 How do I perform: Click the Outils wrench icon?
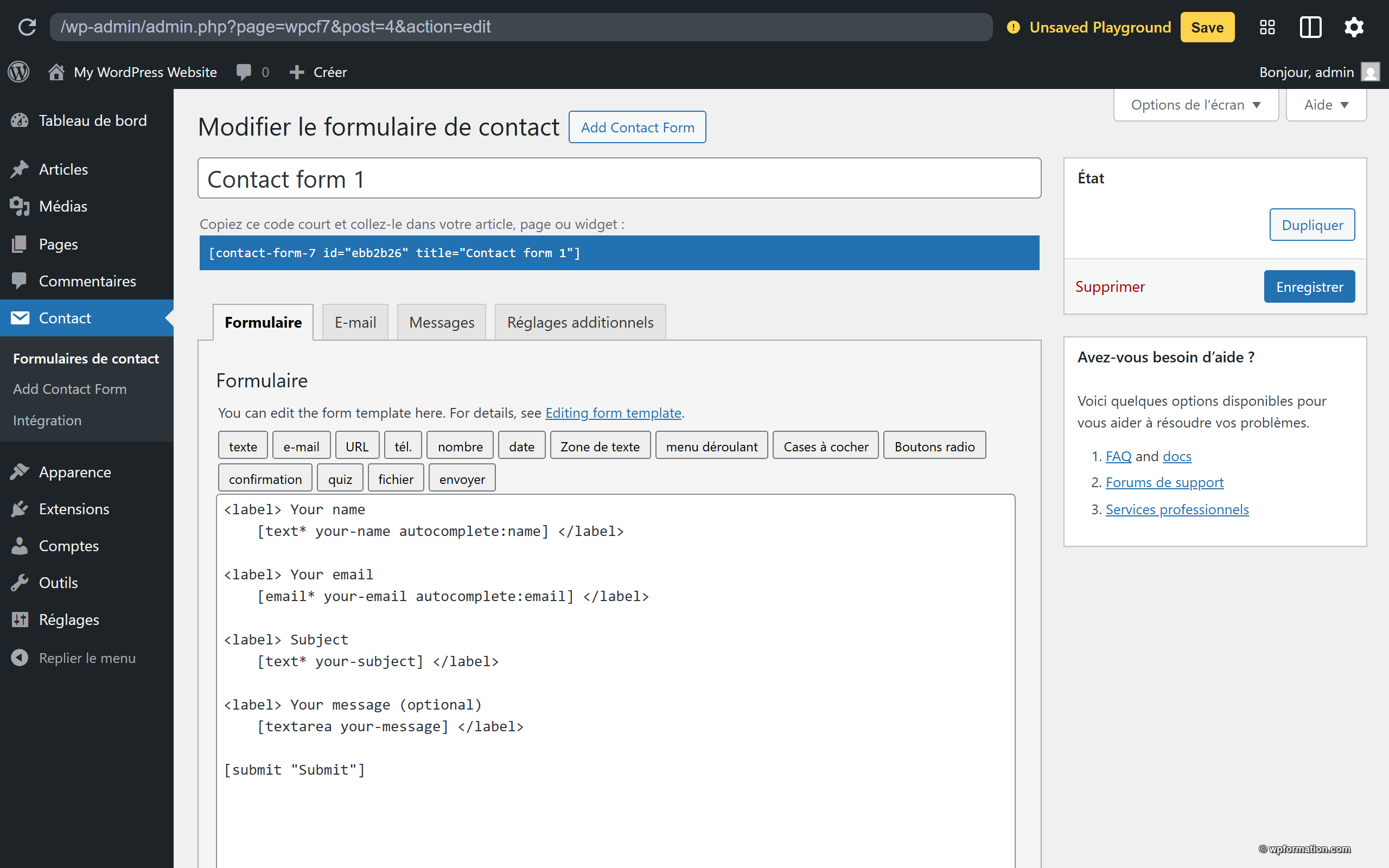20,583
